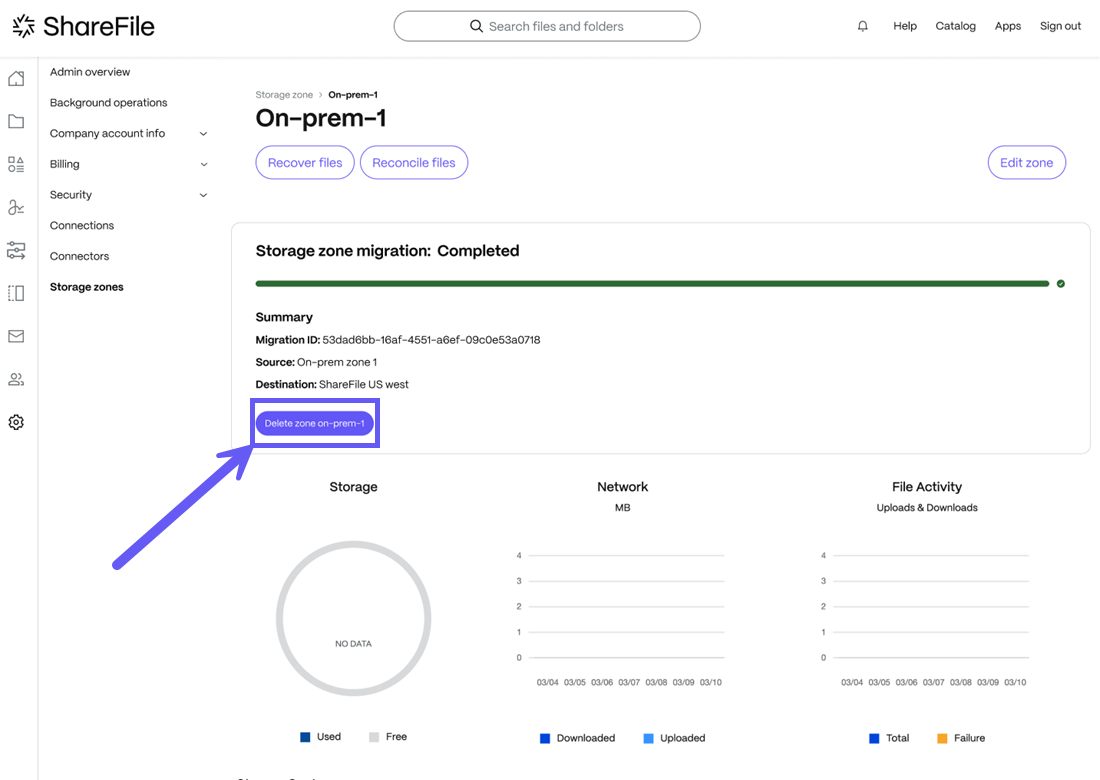Click the Used legend swatch

305,737
